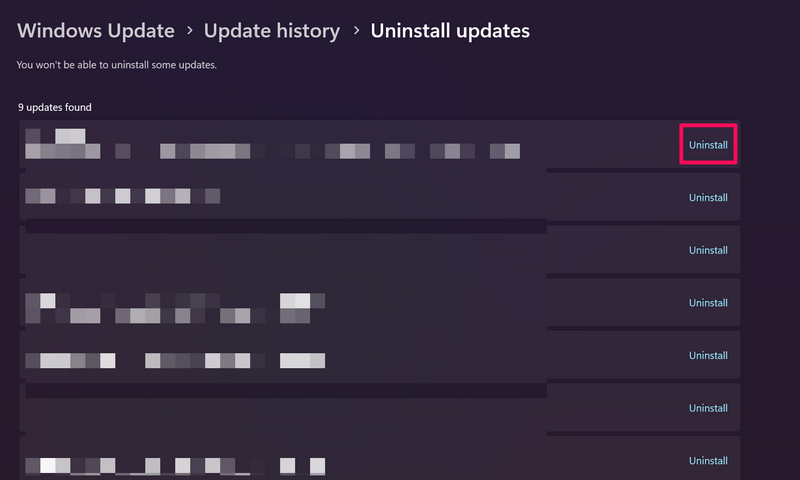Uninstall the third listed update
The height and width of the screenshot is (480, 800).
pos(708,250)
